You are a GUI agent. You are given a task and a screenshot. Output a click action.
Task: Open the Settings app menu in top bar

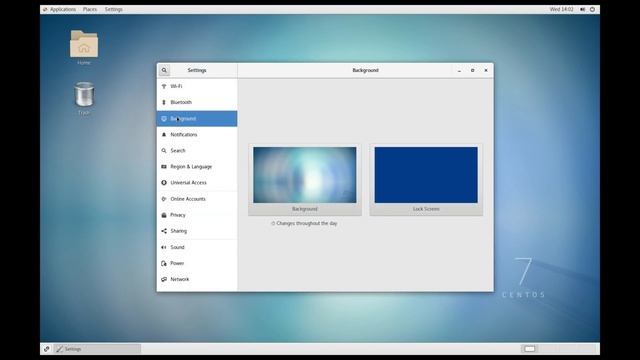[113, 9]
